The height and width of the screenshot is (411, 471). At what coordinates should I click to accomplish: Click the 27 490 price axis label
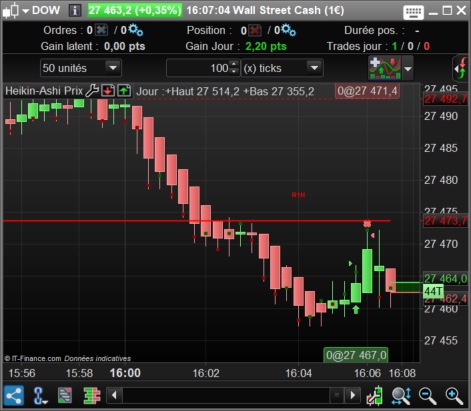pyautogui.click(x=441, y=116)
